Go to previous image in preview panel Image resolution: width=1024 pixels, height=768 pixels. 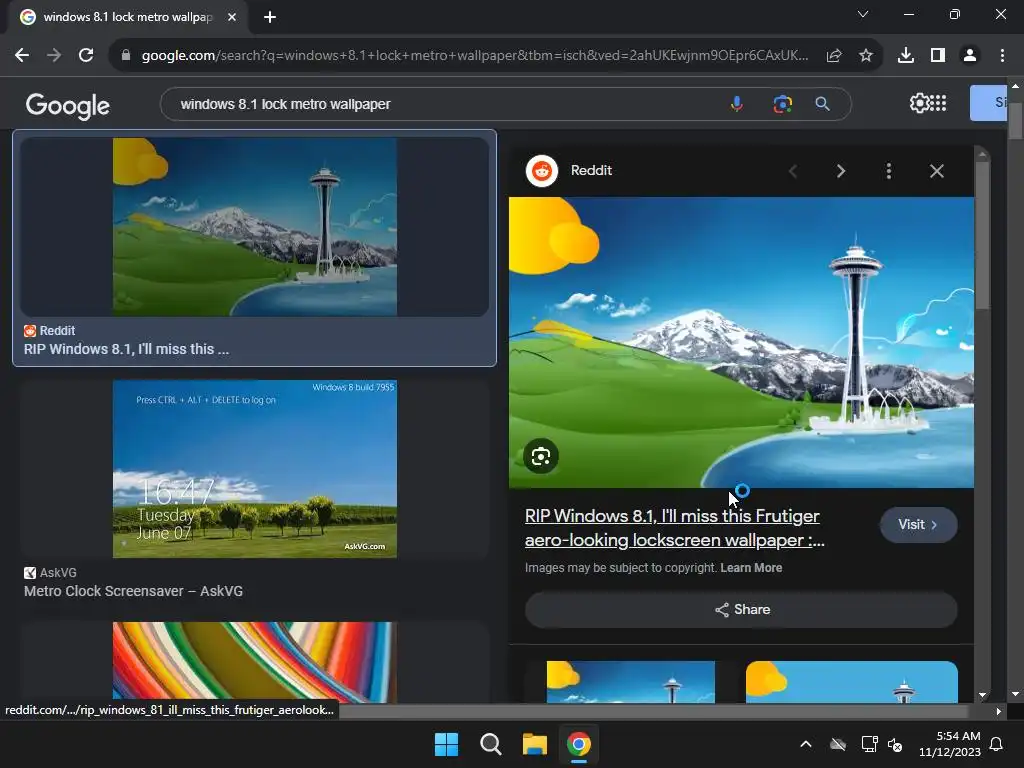tap(793, 171)
